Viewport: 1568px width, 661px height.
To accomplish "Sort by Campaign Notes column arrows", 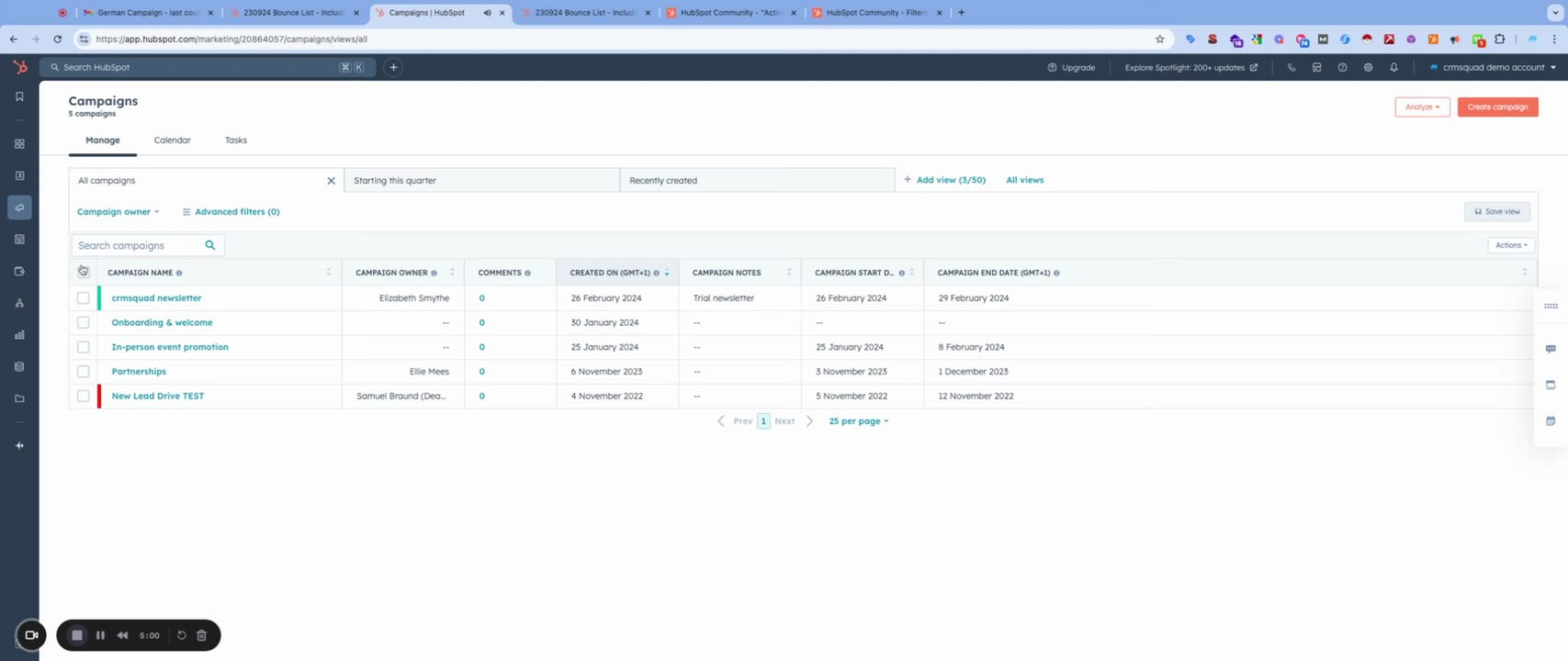I will point(789,273).
